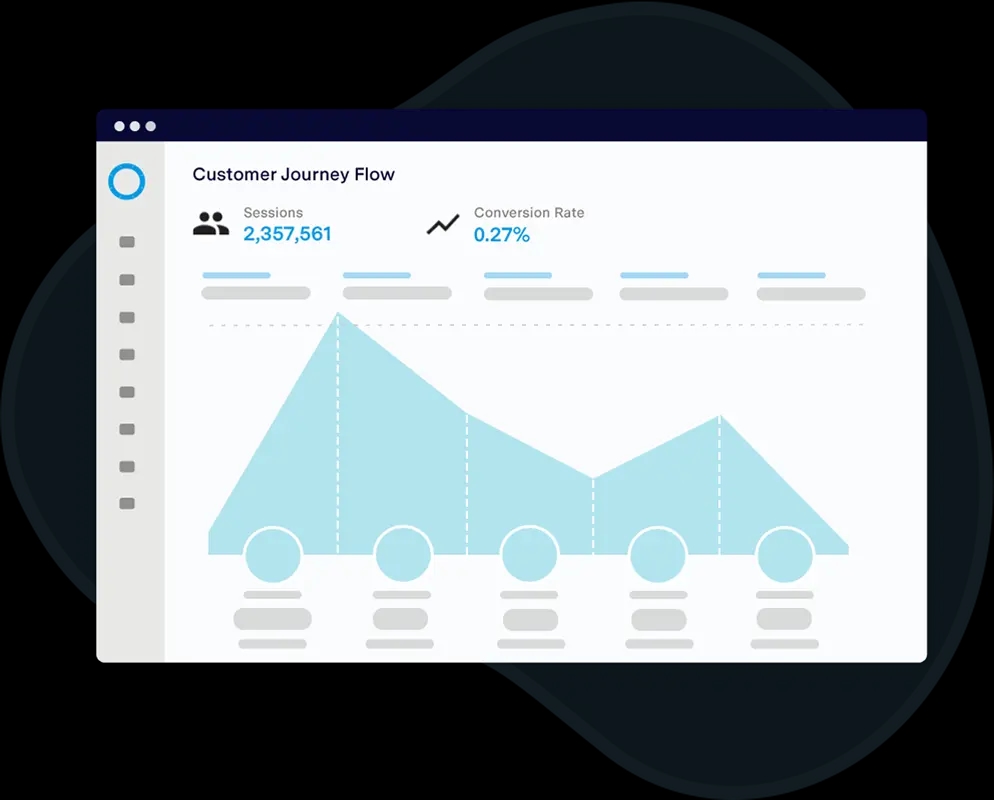Click the first journey stage circle
This screenshot has width=994, height=800.
[x=273, y=555]
